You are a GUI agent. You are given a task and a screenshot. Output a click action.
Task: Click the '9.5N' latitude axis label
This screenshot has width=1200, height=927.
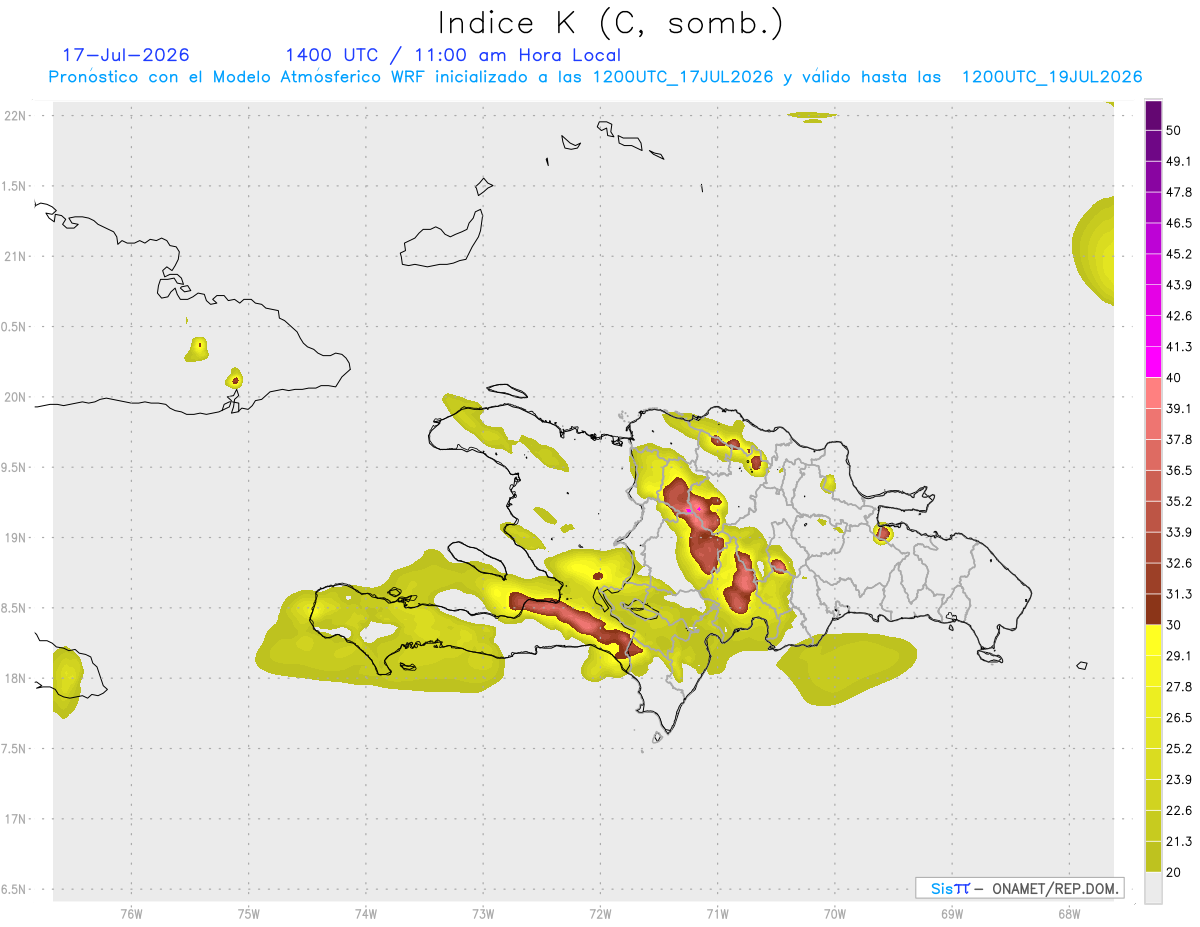[15, 468]
